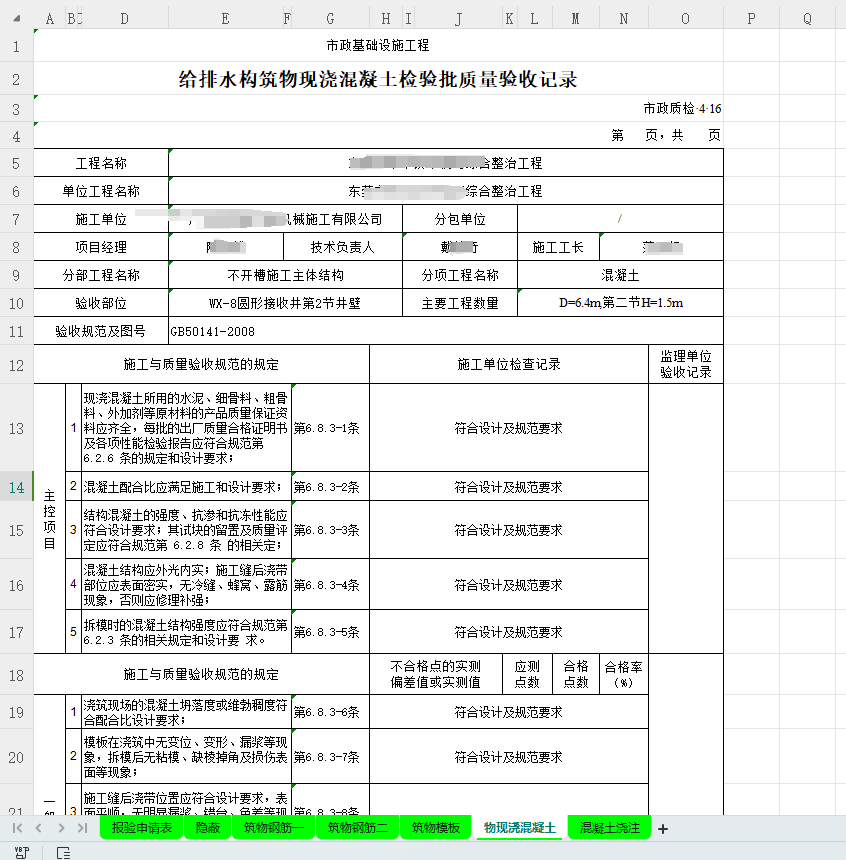Select column M header
846x860 pixels.
[576, 19]
